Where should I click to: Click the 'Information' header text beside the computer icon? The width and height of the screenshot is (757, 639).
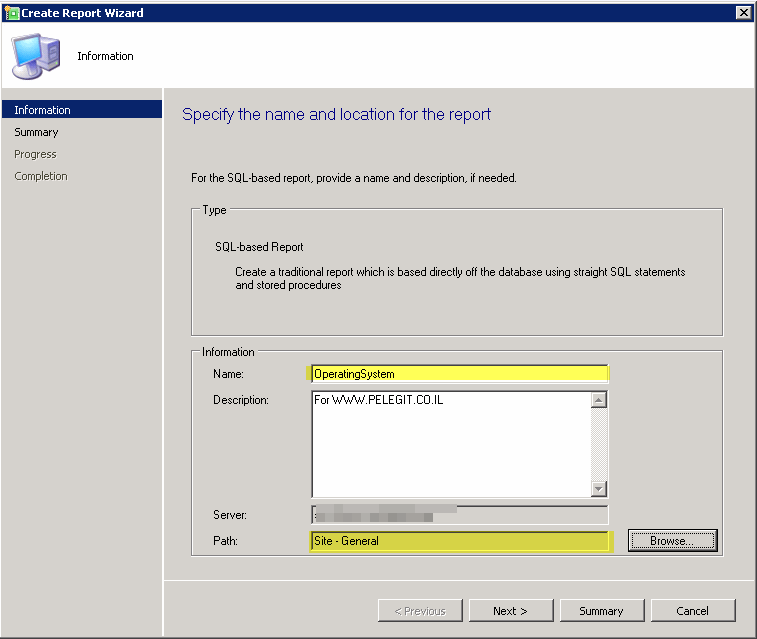pyautogui.click(x=105, y=56)
